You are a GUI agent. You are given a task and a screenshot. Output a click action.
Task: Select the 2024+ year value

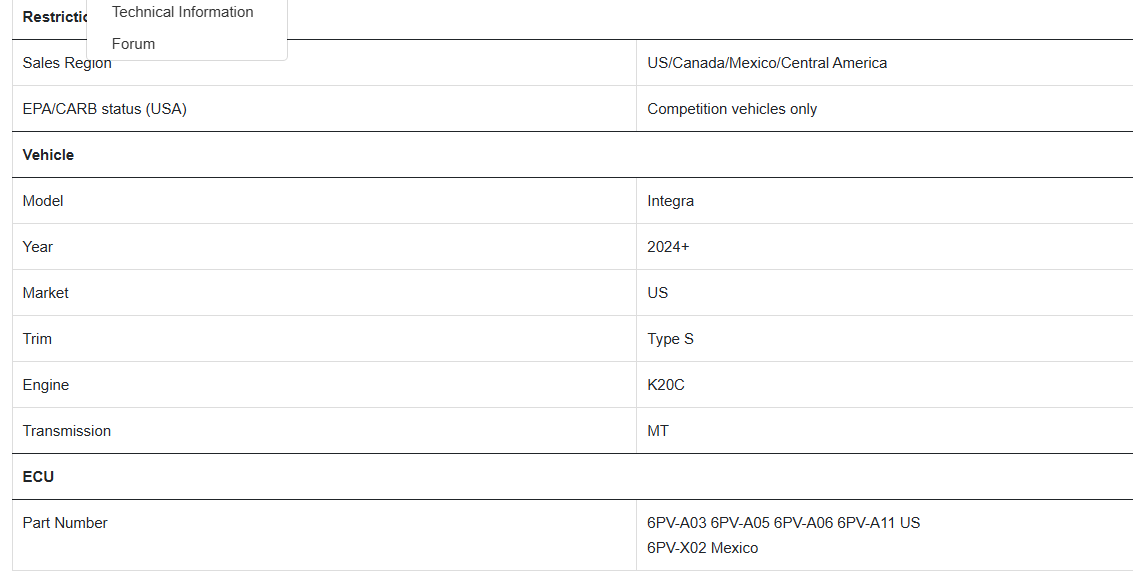pyautogui.click(x=668, y=247)
